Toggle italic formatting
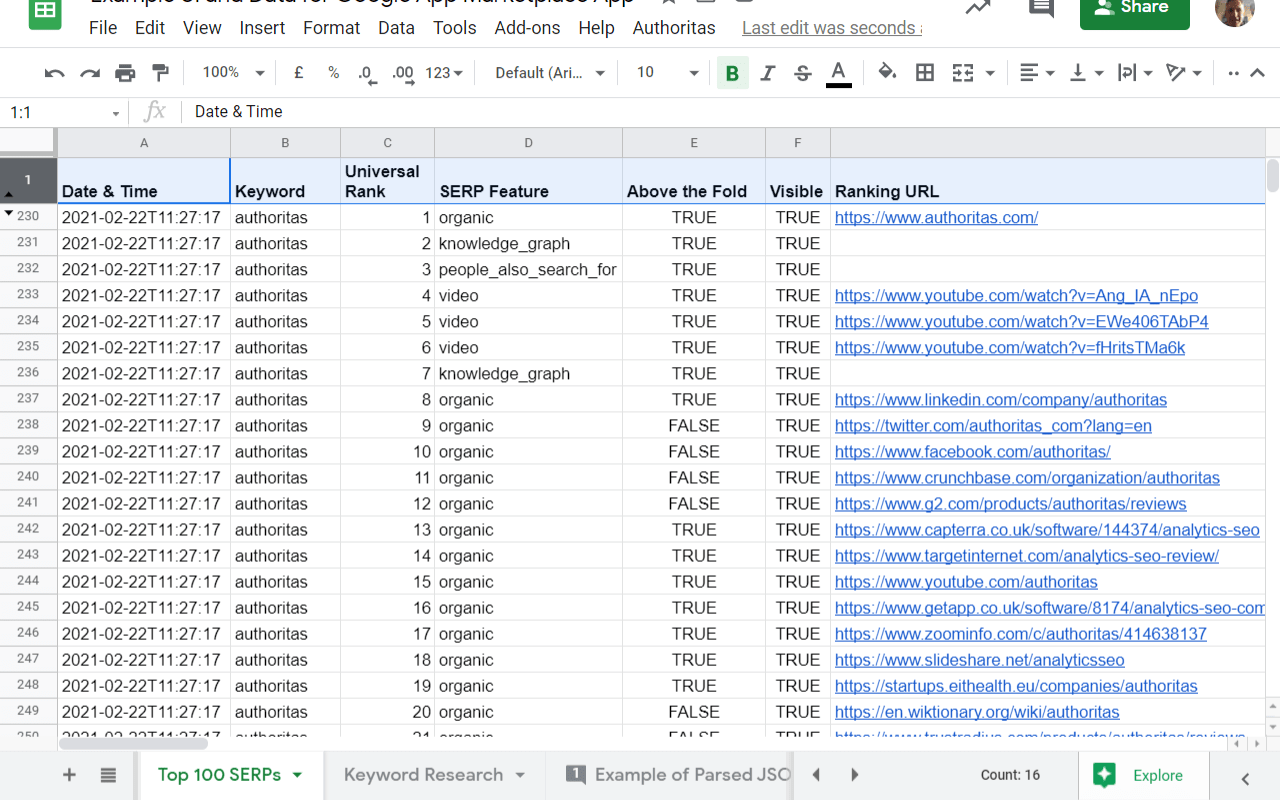 click(x=767, y=73)
